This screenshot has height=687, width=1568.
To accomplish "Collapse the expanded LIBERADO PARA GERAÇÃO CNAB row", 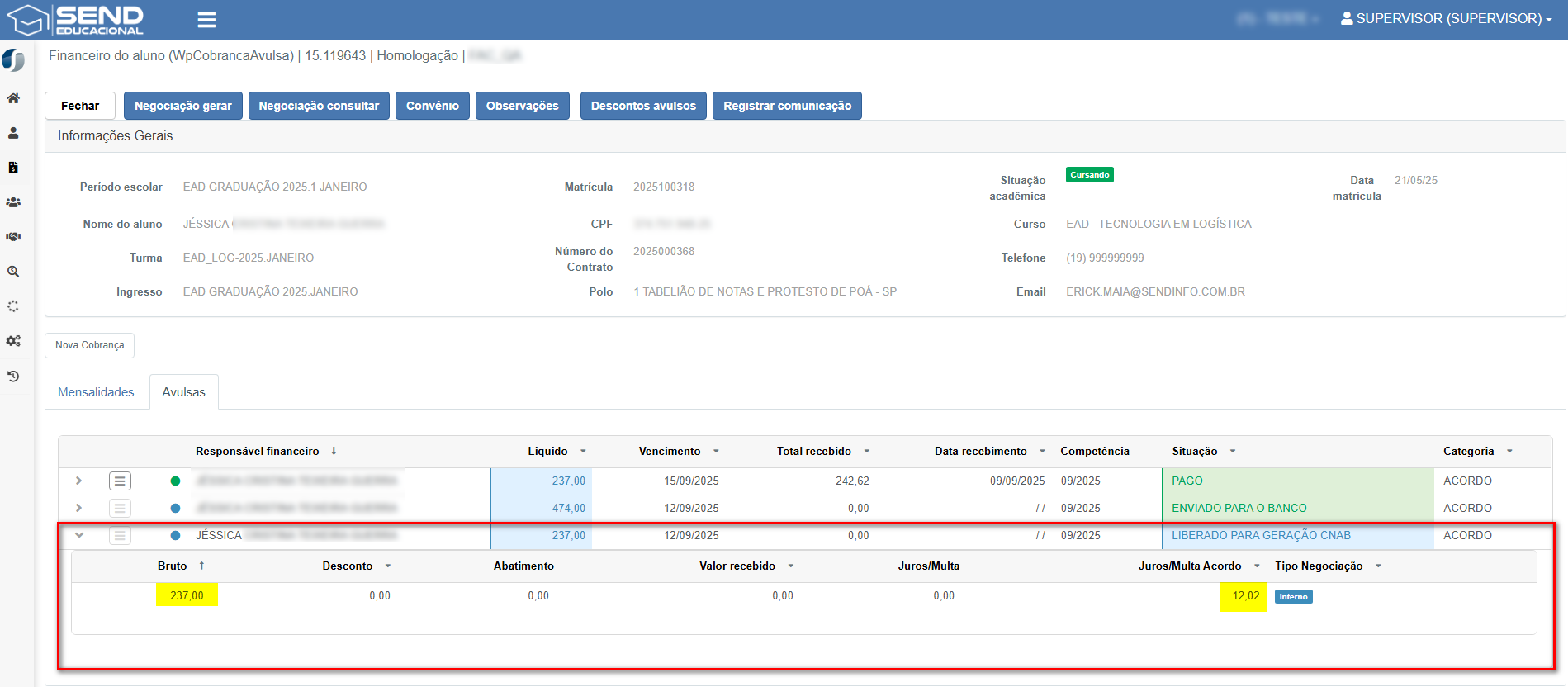I will click(x=79, y=535).
